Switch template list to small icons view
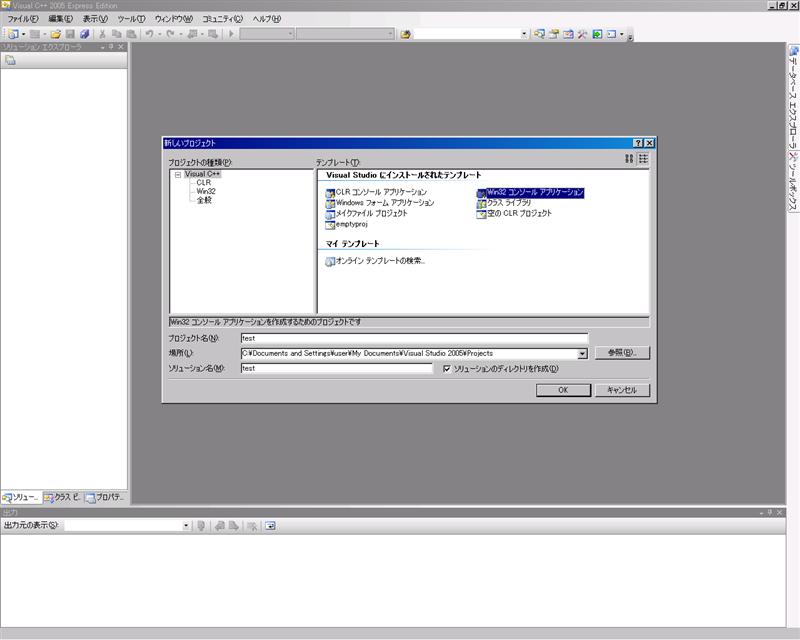The image size is (800, 640). tap(643, 159)
